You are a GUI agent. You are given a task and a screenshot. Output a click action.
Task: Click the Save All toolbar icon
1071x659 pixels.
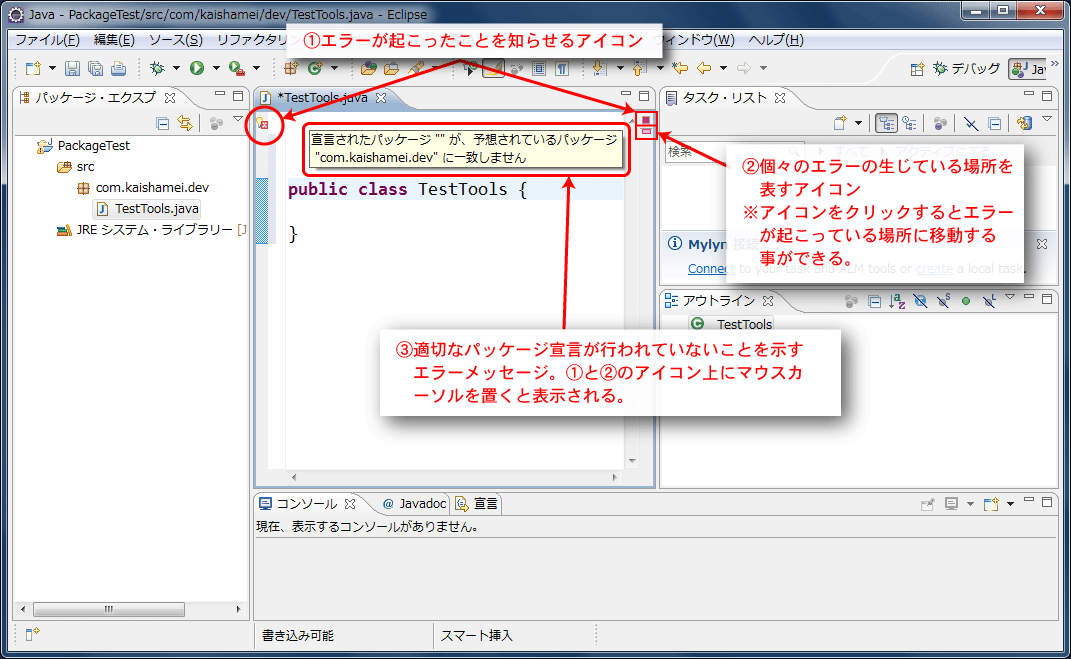coord(96,68)
